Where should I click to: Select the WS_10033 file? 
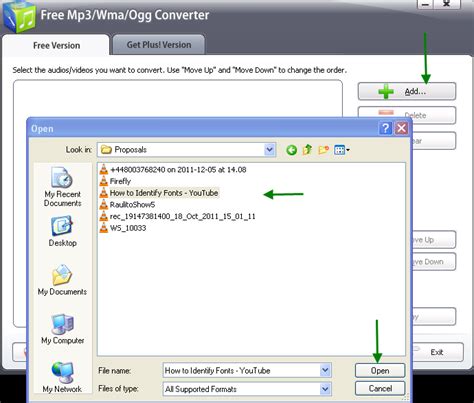coord(123,228)
